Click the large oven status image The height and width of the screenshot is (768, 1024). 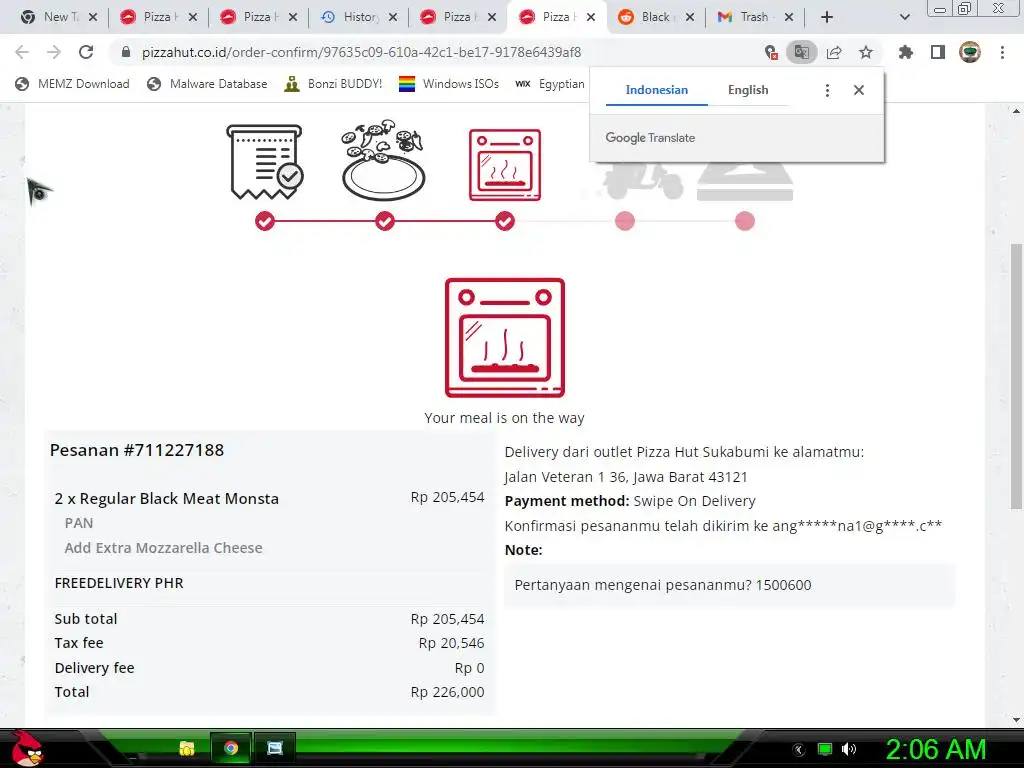[x=505, y=338]
